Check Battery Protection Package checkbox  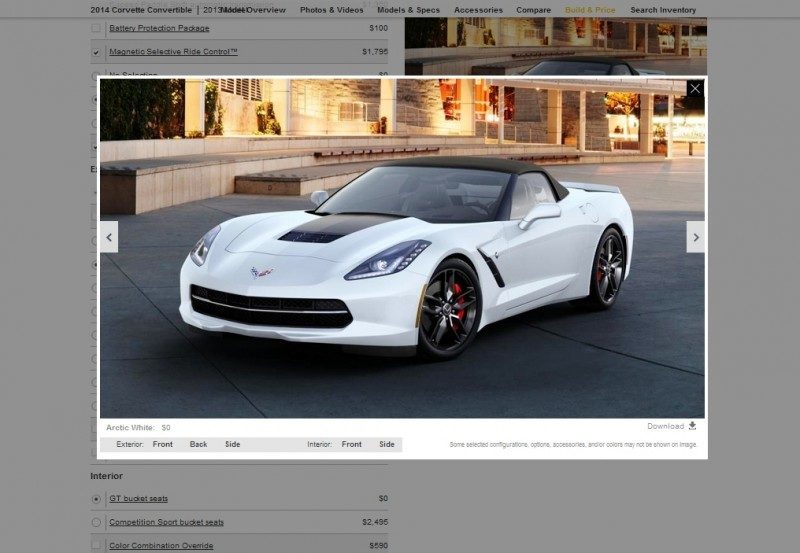(96, 28)
